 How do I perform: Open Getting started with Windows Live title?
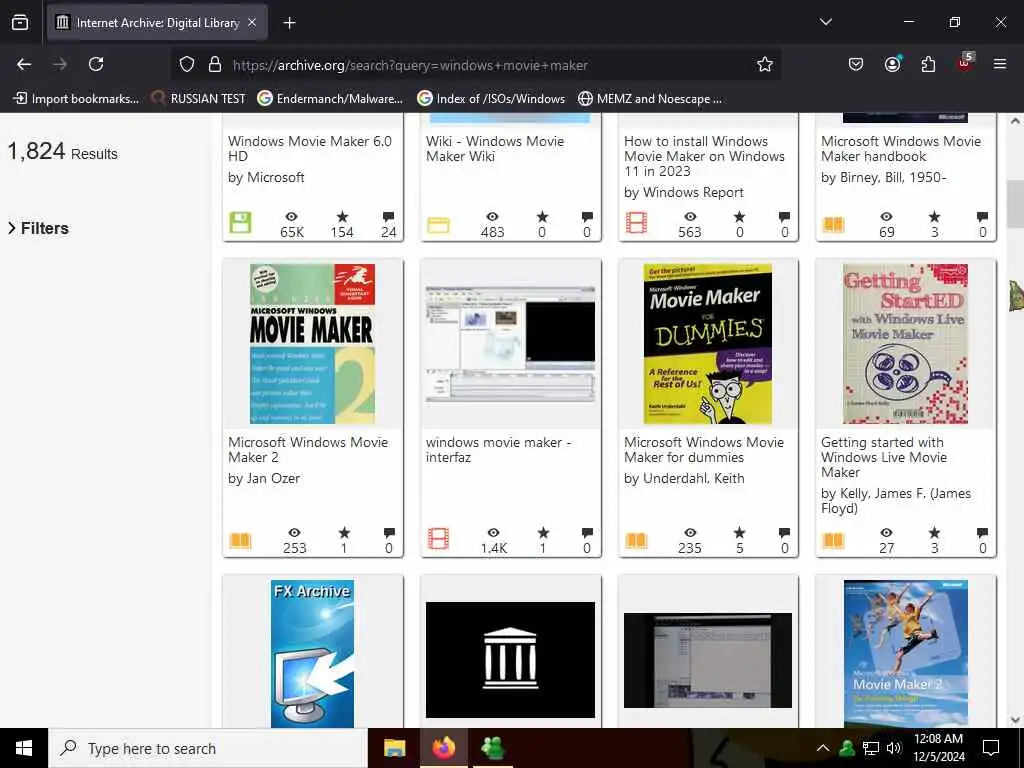884,457
